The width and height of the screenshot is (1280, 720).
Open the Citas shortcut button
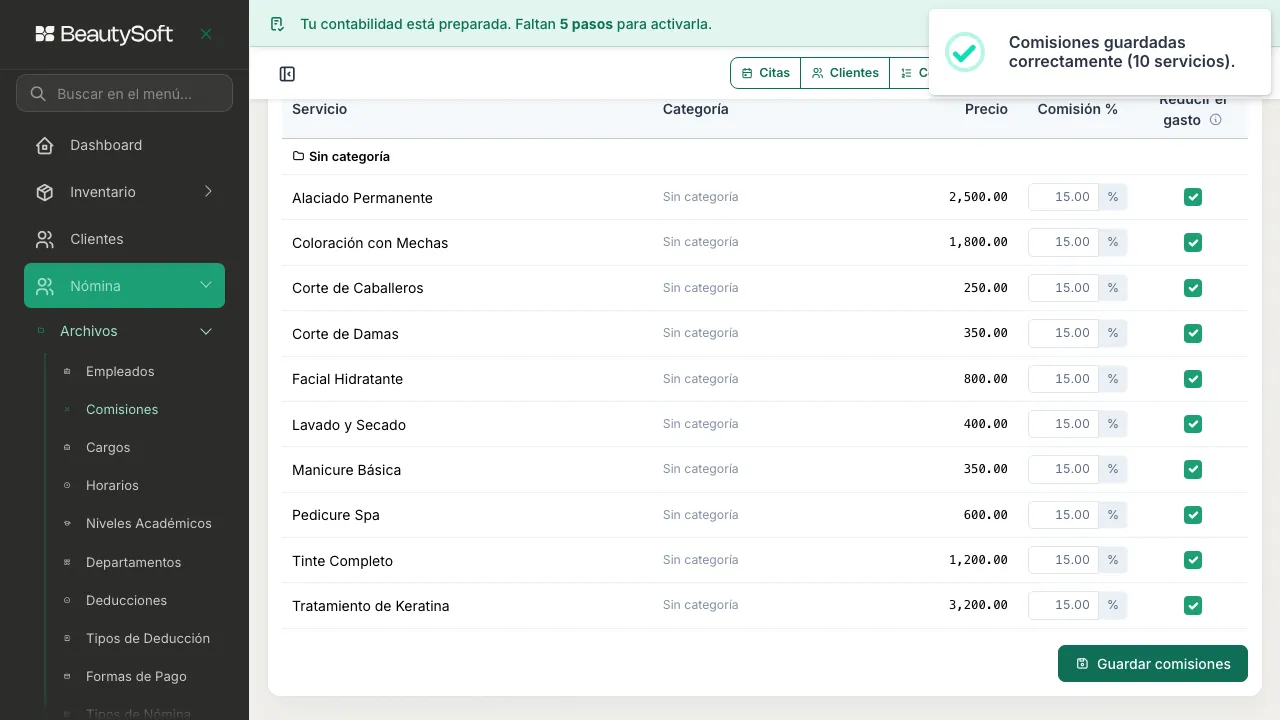click(x=766, y=73)
